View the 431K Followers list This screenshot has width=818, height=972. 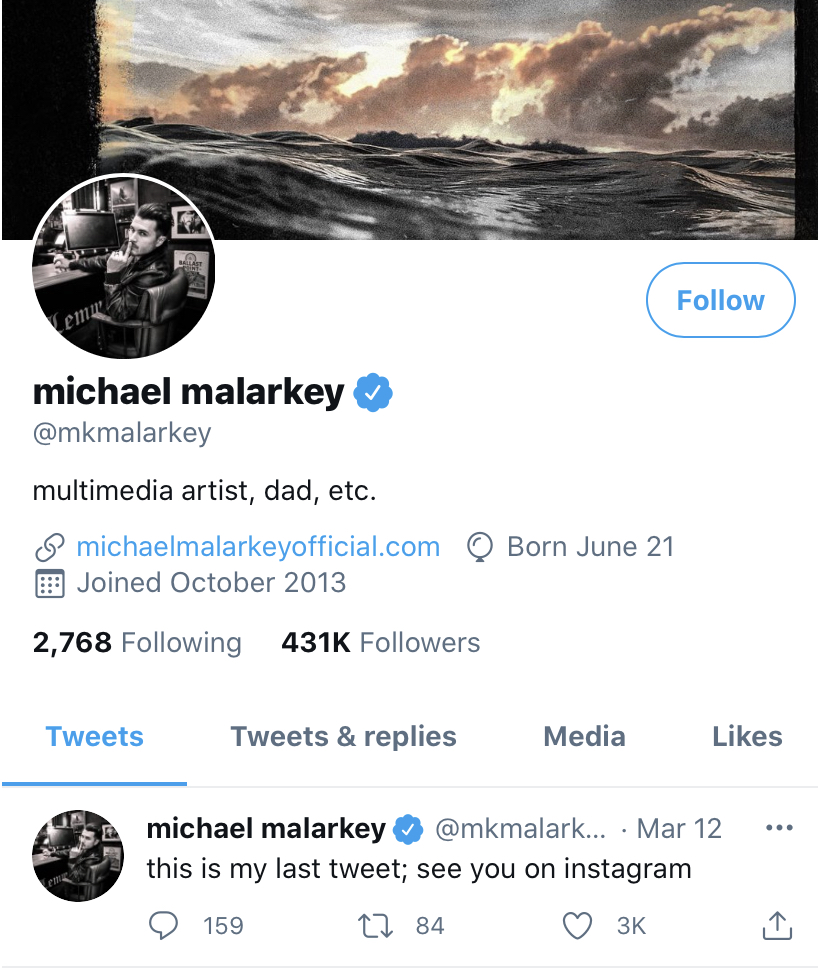click(380, 642)
